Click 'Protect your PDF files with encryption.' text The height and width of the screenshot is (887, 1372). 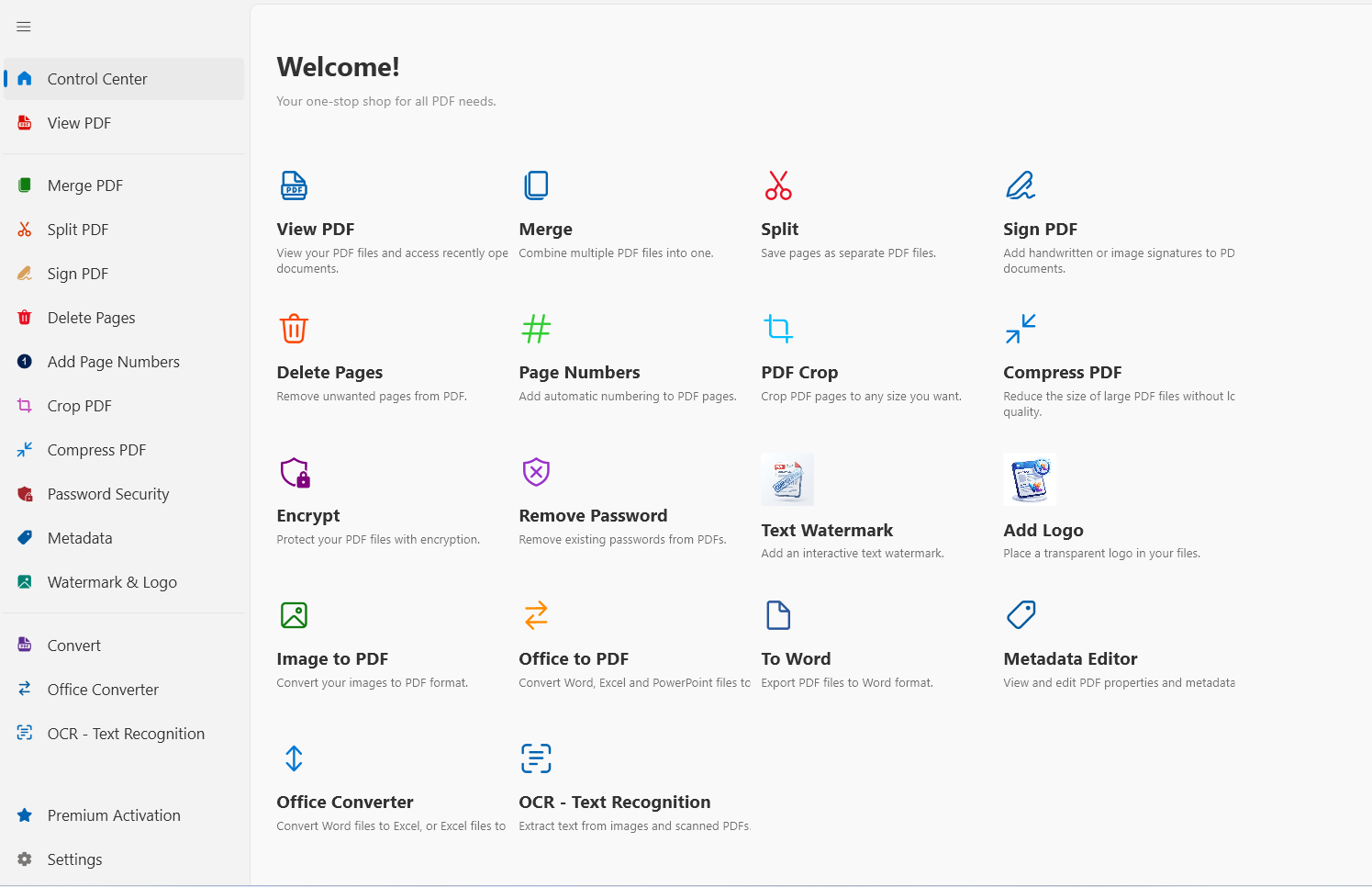(378, 540)
